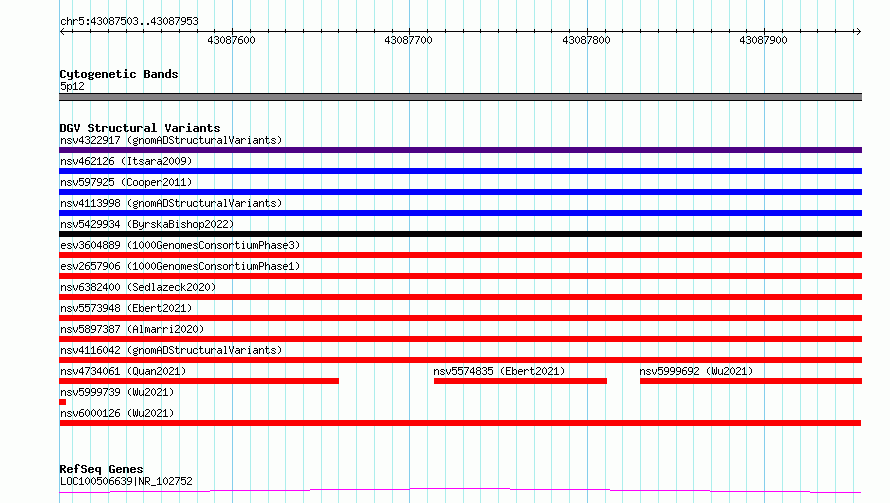890x503 pixels.
Task: Select the red nsv6382400 variant bar
Action: [460, 297]
